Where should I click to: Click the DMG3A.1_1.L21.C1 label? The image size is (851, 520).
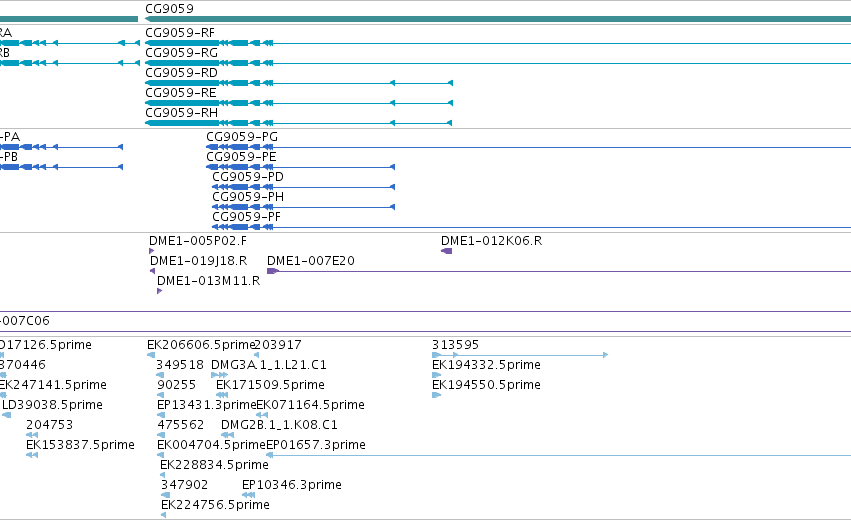click(269, 365)
